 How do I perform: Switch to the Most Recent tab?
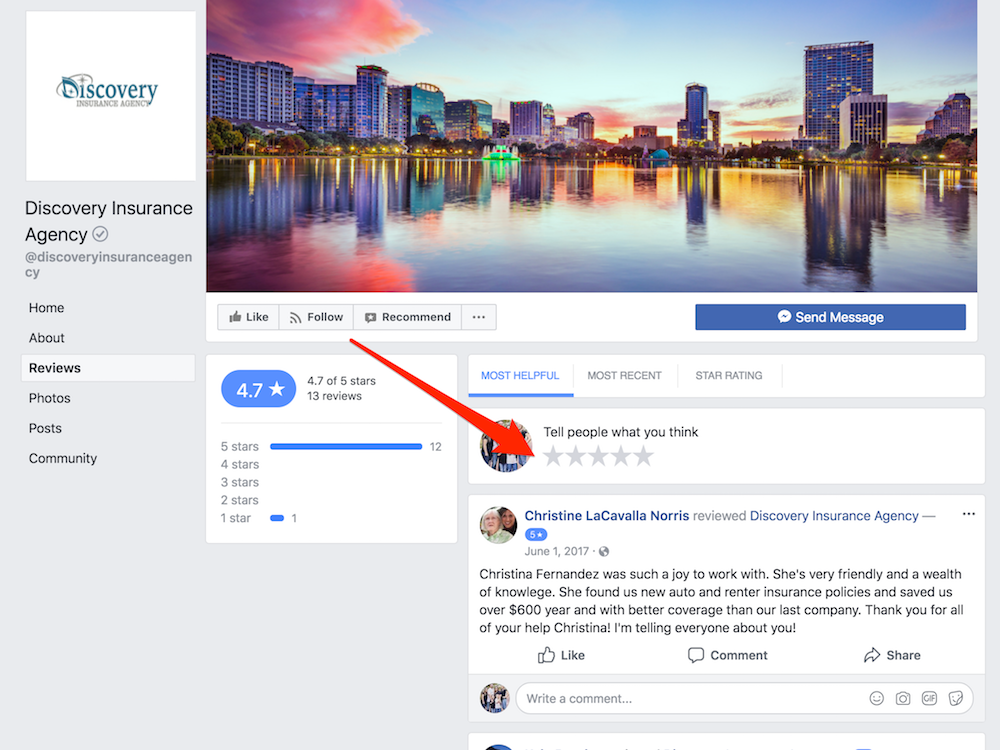click(x=624, y=376)
